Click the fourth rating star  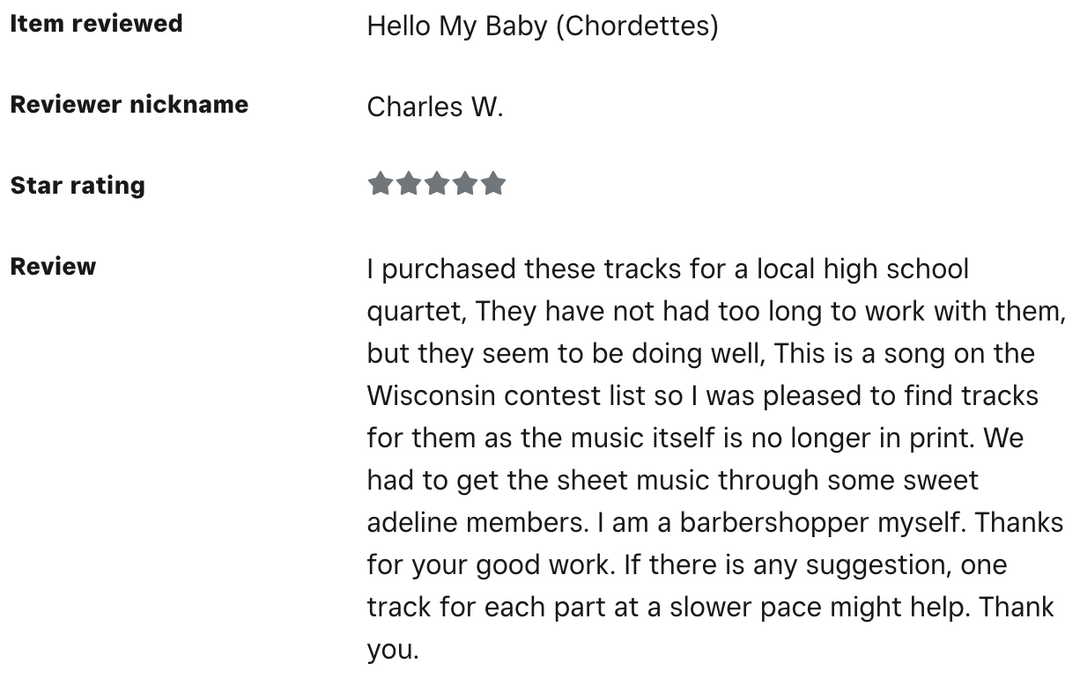(465, 184)
